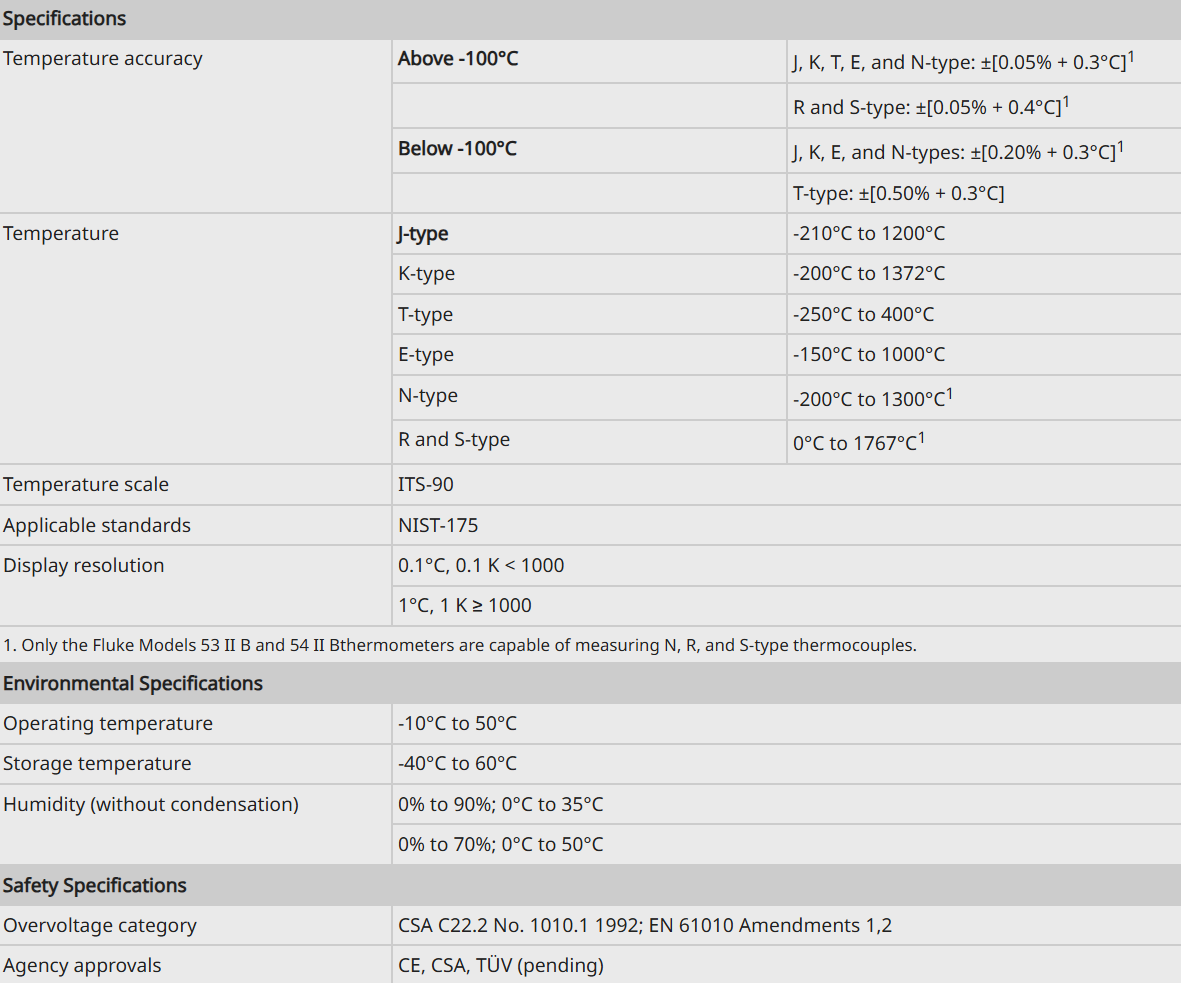This screenshot has width=1181, height=983.
Task: Click the Storage temperature row label
Action: (x=97, y=764)
